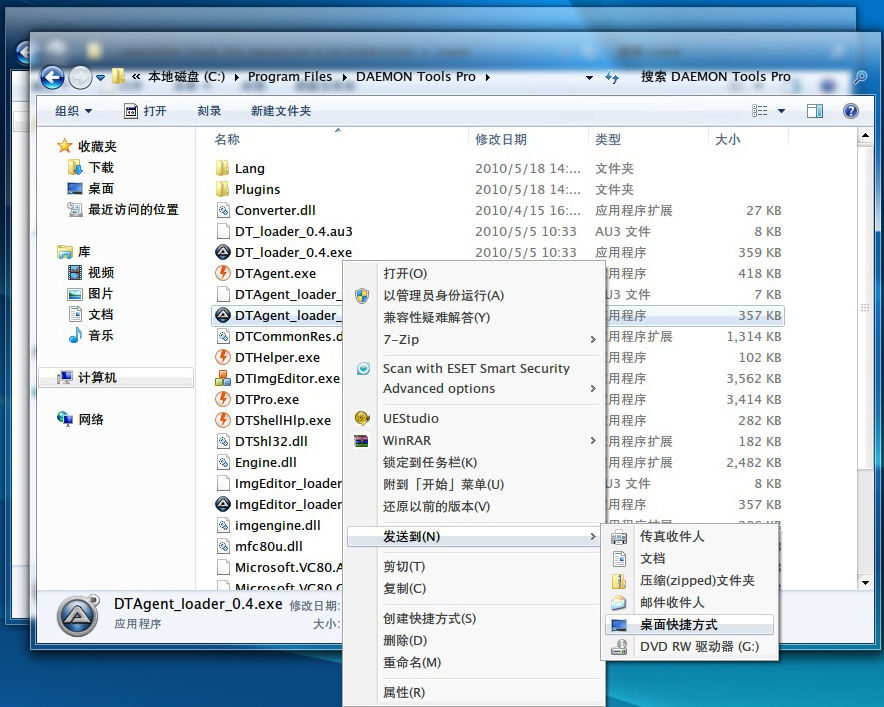884x707 pixels.
Task: Select 收藏夹 in navigation pane
Action: point(86,147)
